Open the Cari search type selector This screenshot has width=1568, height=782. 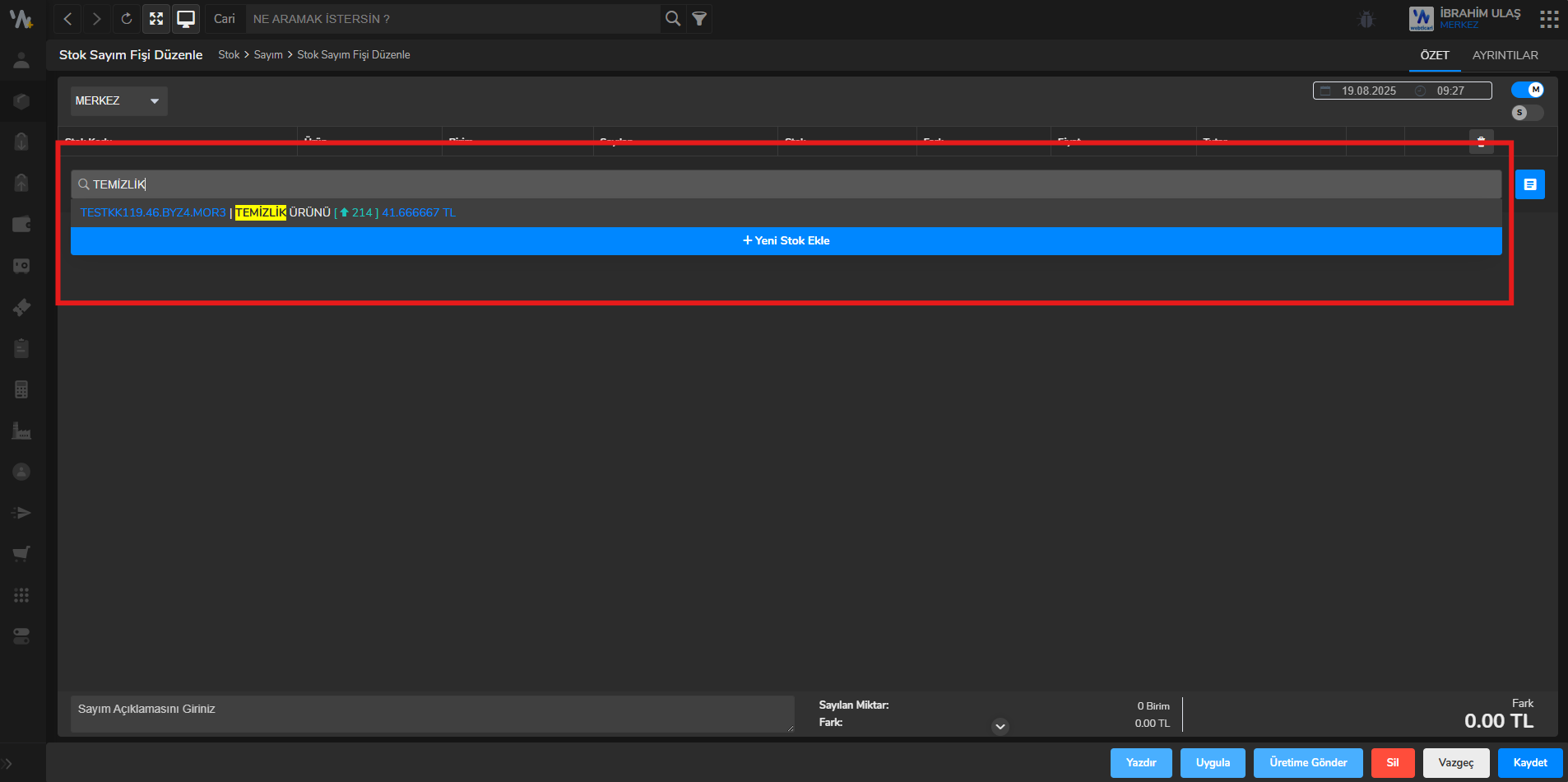pos(225,19)
